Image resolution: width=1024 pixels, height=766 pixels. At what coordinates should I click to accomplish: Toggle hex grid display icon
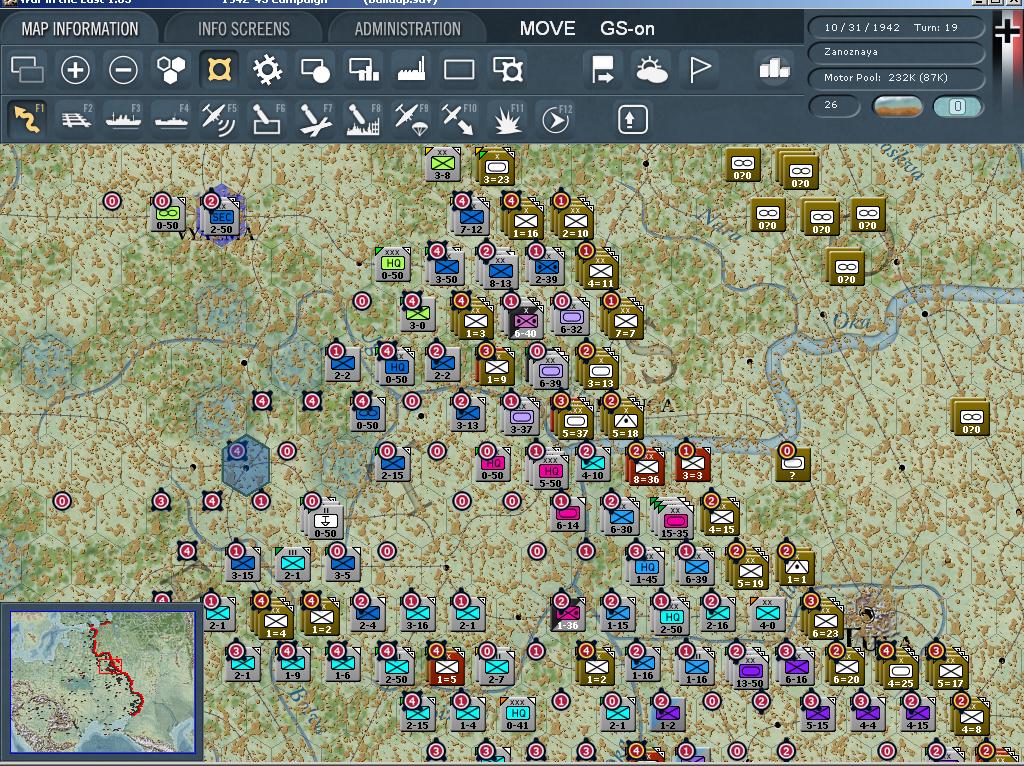171,69
